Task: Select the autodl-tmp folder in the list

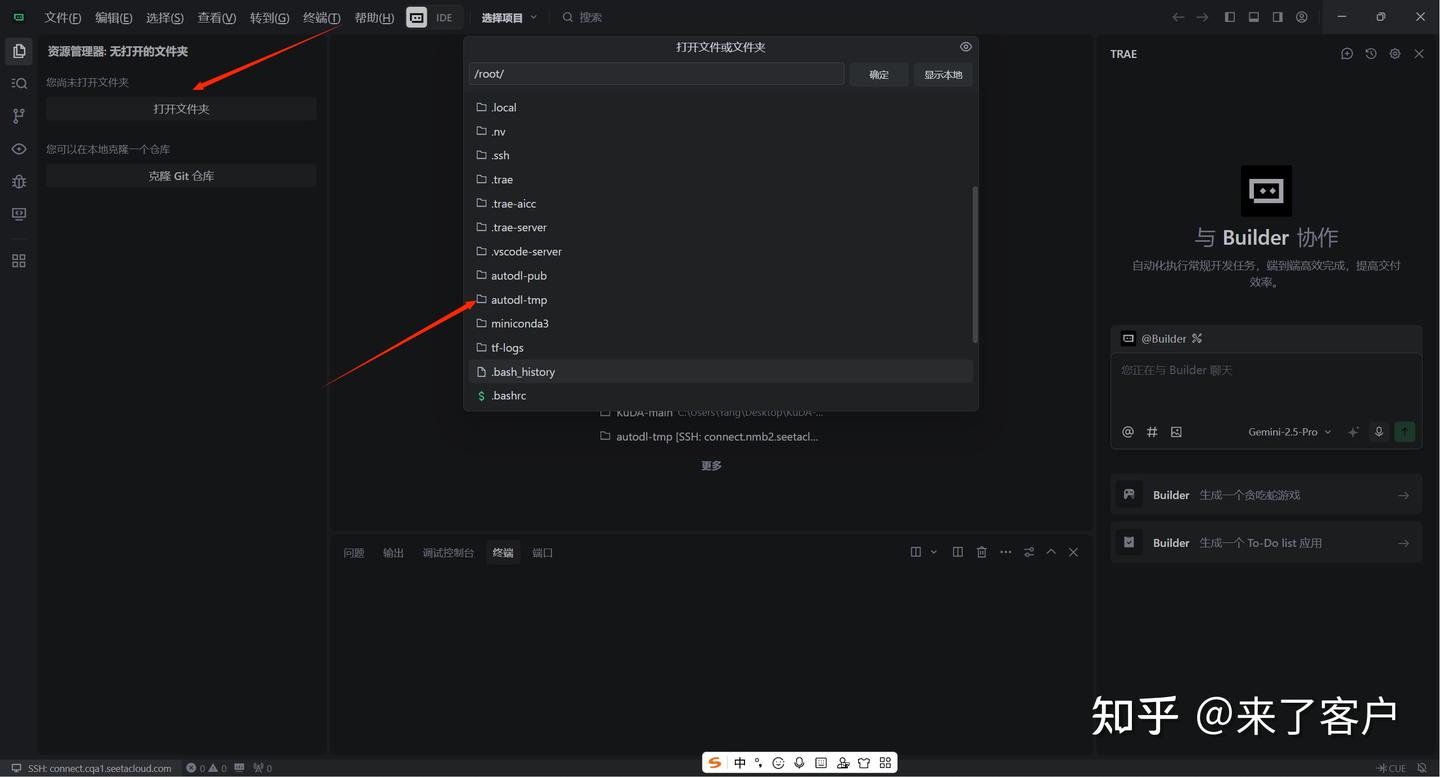Action: point(519,299)
